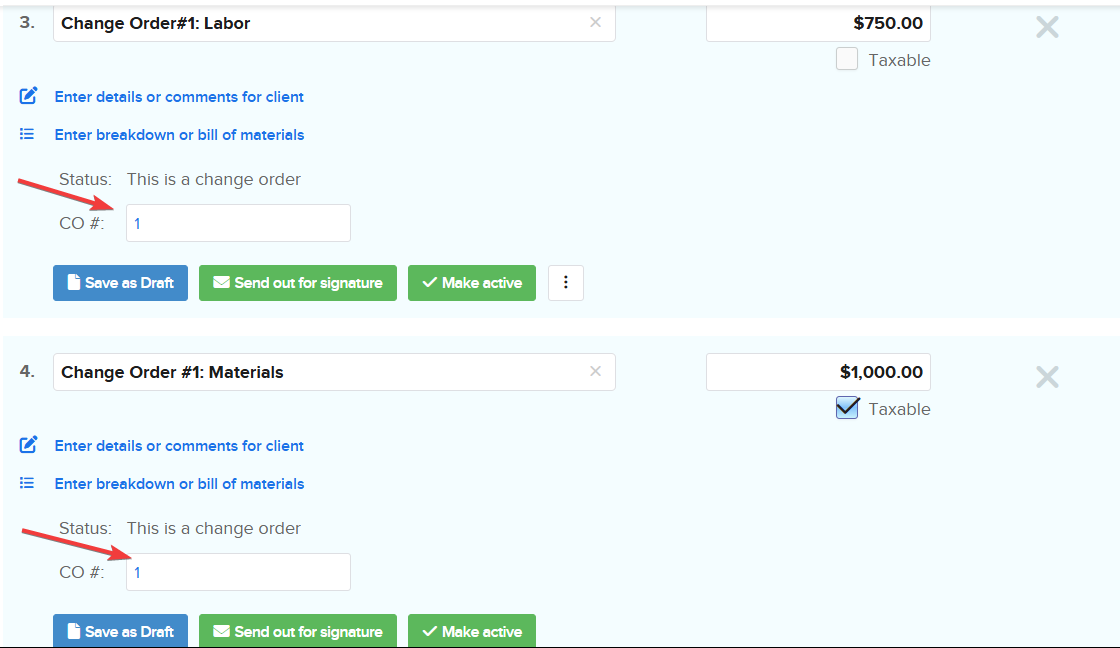Image resolution: width=1120 pixels, height=648 pixels.
Task: Clear the Change Order #1: Materials name field
Action: pos(595,371)
